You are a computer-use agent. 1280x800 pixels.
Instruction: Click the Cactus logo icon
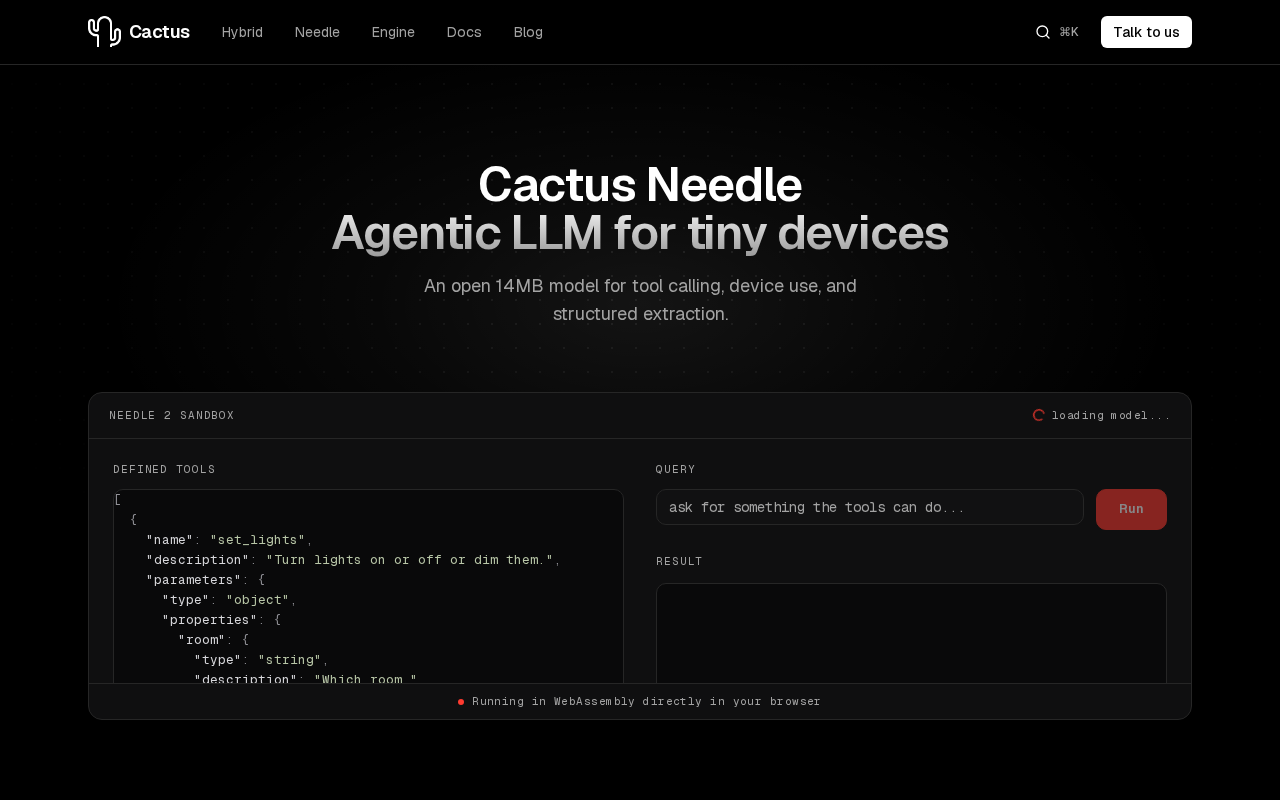[x=104, y=32]
